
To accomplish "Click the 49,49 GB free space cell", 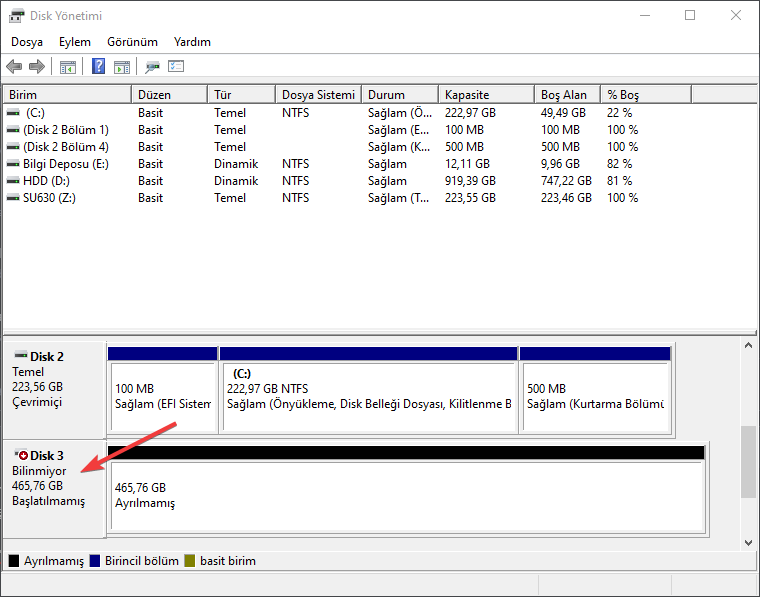I will (563, 113).
